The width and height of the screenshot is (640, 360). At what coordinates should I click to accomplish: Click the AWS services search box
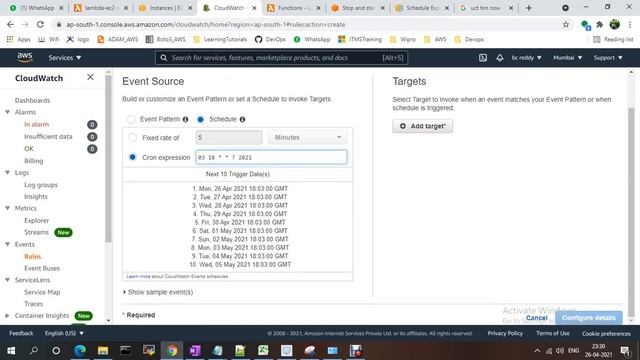point(281,58)
